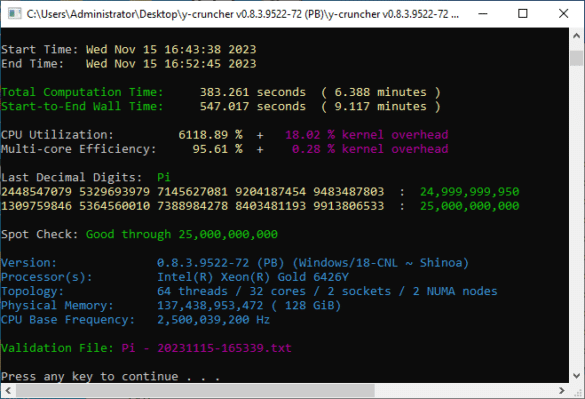The image size is (585, 399).
Task: Click the Intel(R) Xeon(R) Gold 6426Y text
Action: coord(253,277)
